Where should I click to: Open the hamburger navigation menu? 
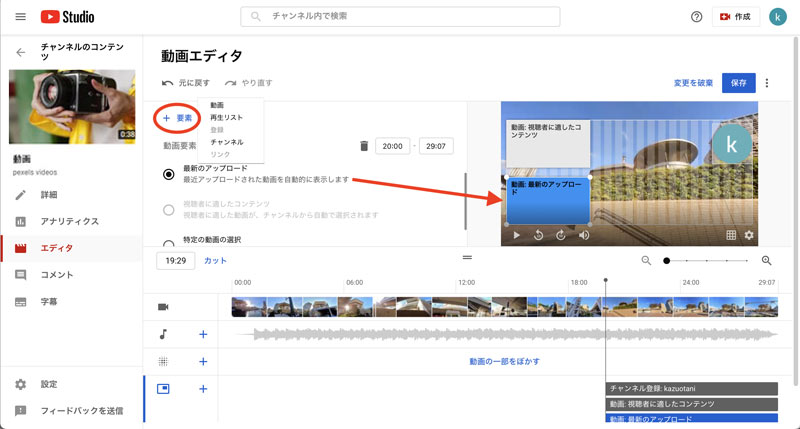pos(20,17)
